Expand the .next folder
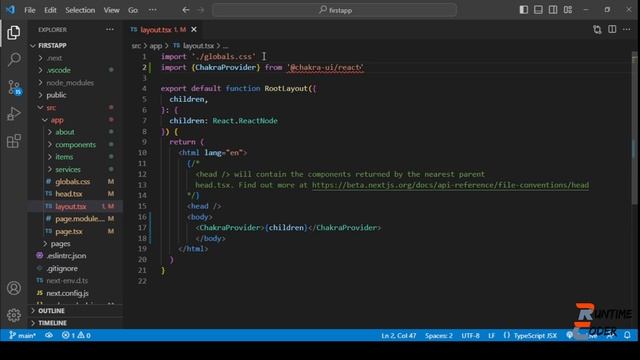This screenshot has width=640, height=360. 76,58
